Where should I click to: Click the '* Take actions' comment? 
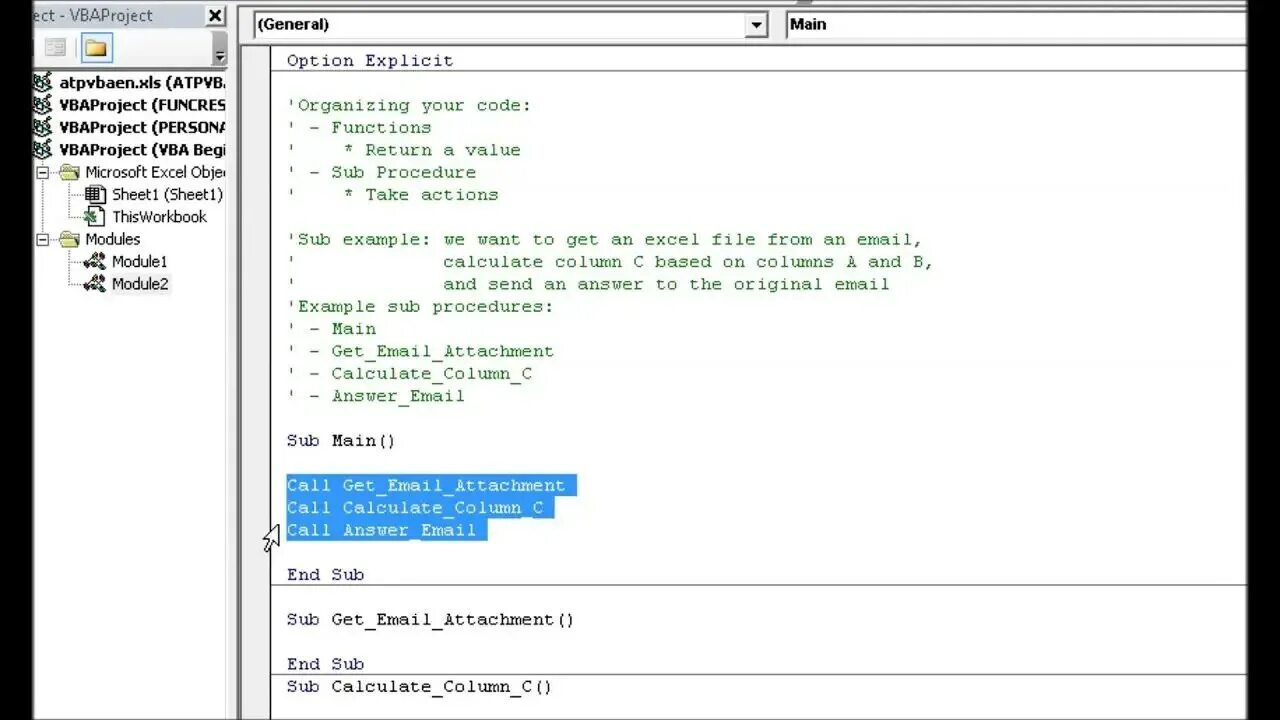click(x=392, y=194)
